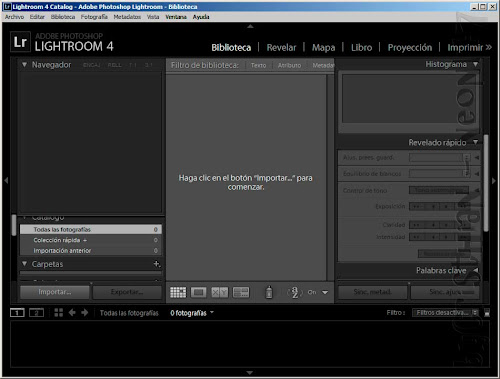Open the Ventana menu
This screenshot has width=500, height=379.
click(176, 17)
